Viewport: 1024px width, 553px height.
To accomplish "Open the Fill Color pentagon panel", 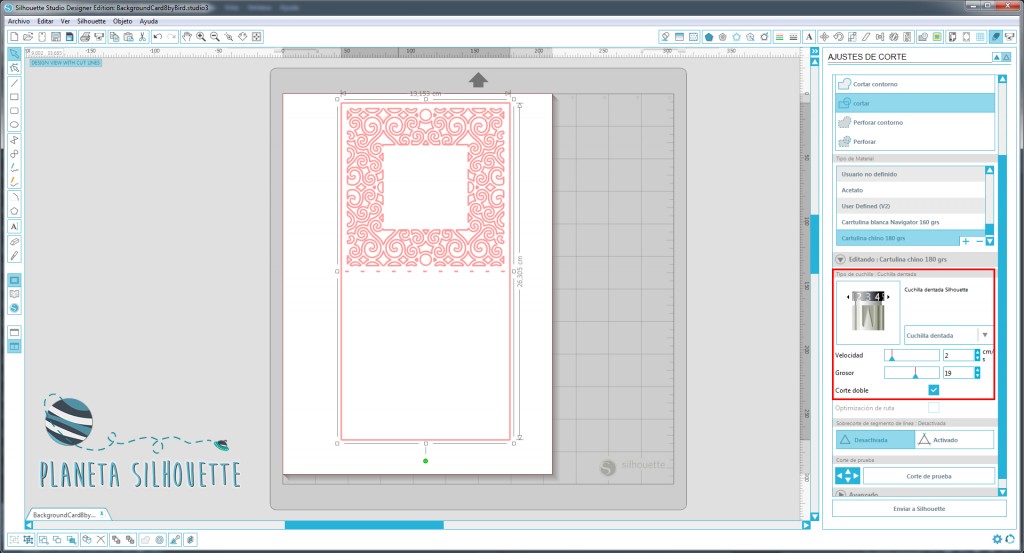I will coord(709,37).
